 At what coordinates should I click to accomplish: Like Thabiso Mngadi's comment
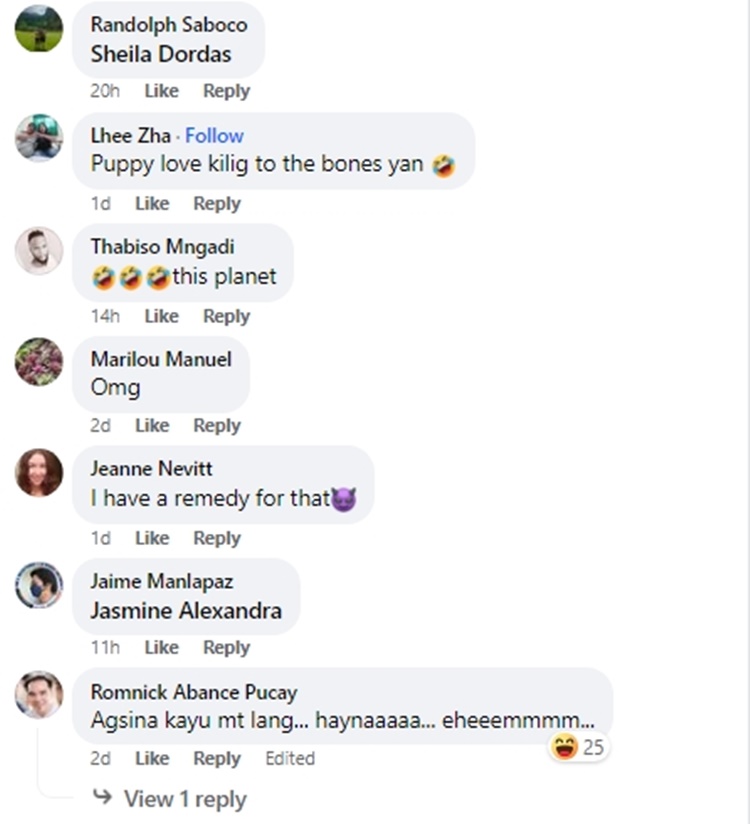(x=161, y=316)
